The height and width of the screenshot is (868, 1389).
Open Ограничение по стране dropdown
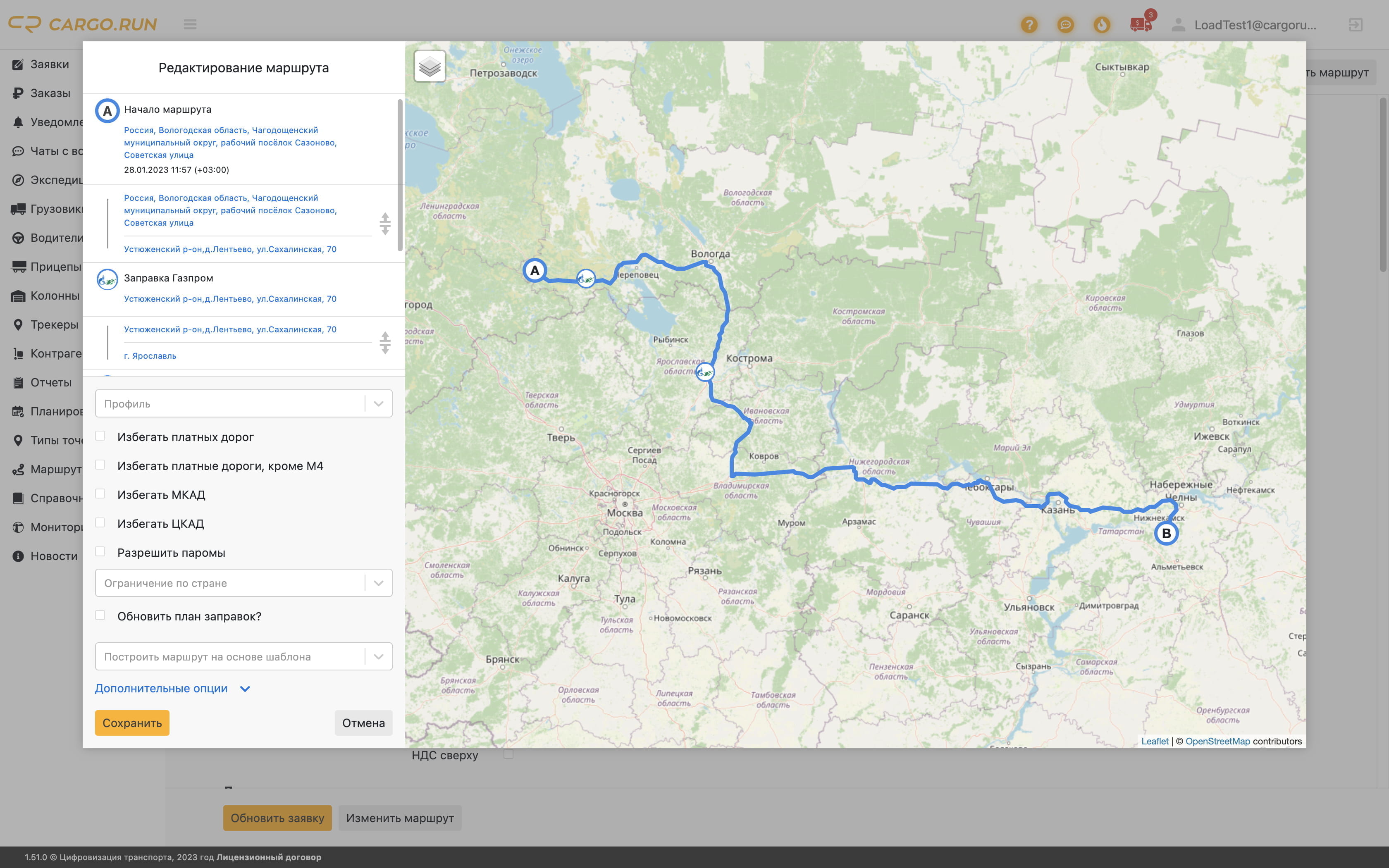(243, 583)
